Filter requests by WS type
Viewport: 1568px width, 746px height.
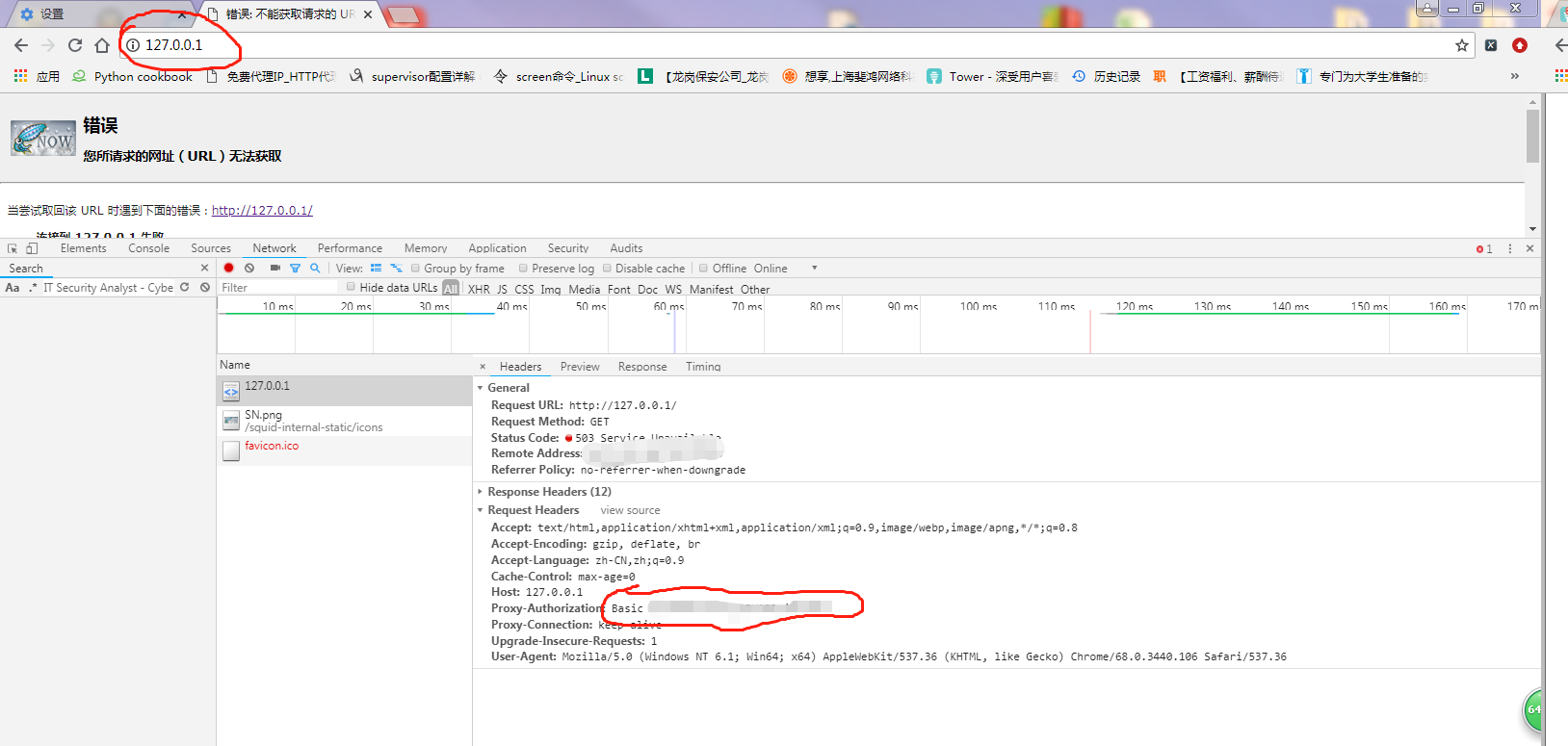pyautogui.click(x=673, y=289)
